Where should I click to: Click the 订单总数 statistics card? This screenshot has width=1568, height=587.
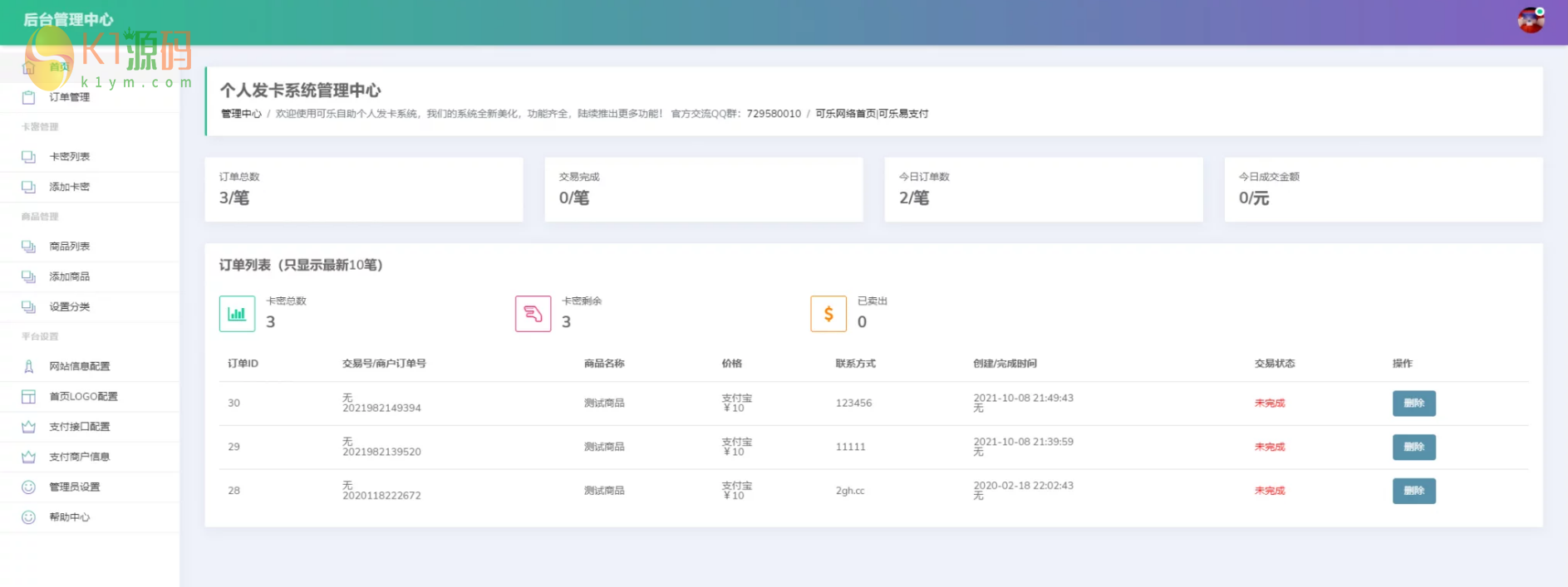[x=364, y=189]
